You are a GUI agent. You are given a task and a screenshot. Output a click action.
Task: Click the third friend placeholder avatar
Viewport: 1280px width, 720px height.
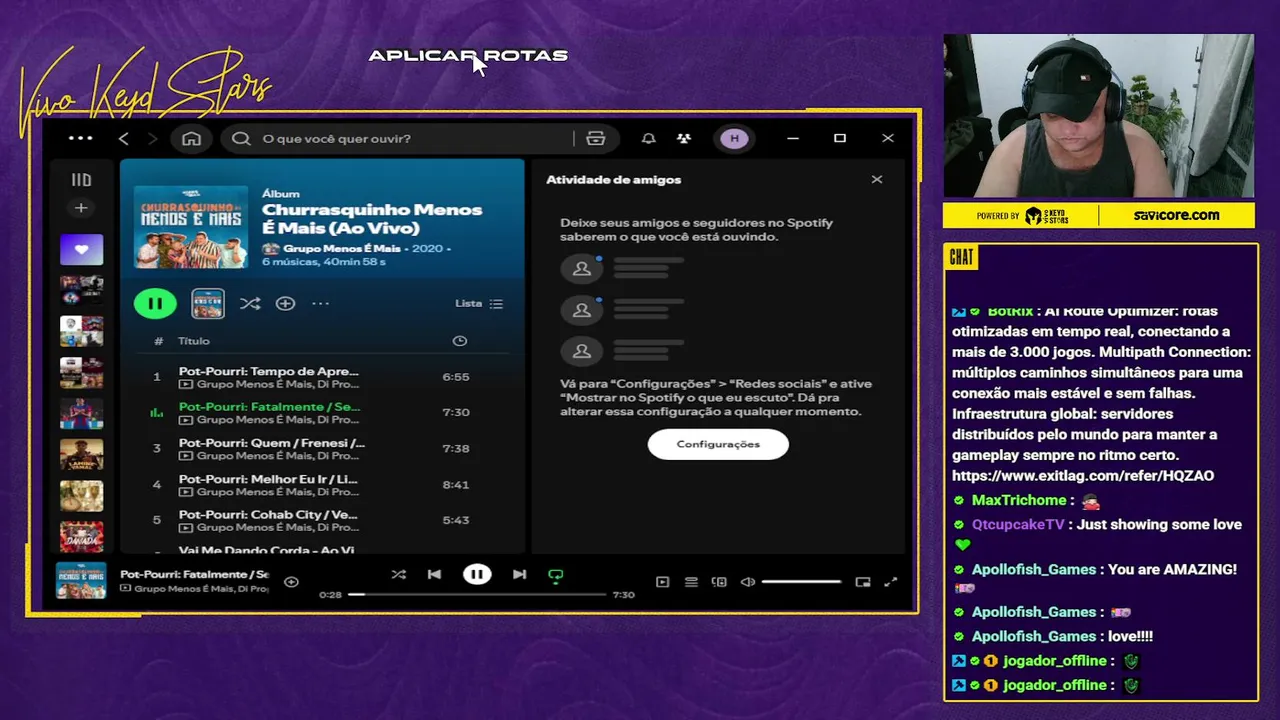pos(581,352)
